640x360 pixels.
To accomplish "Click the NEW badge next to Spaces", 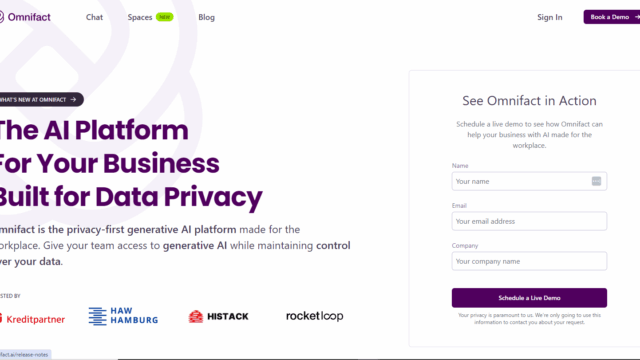I will (x=164, y=17).
